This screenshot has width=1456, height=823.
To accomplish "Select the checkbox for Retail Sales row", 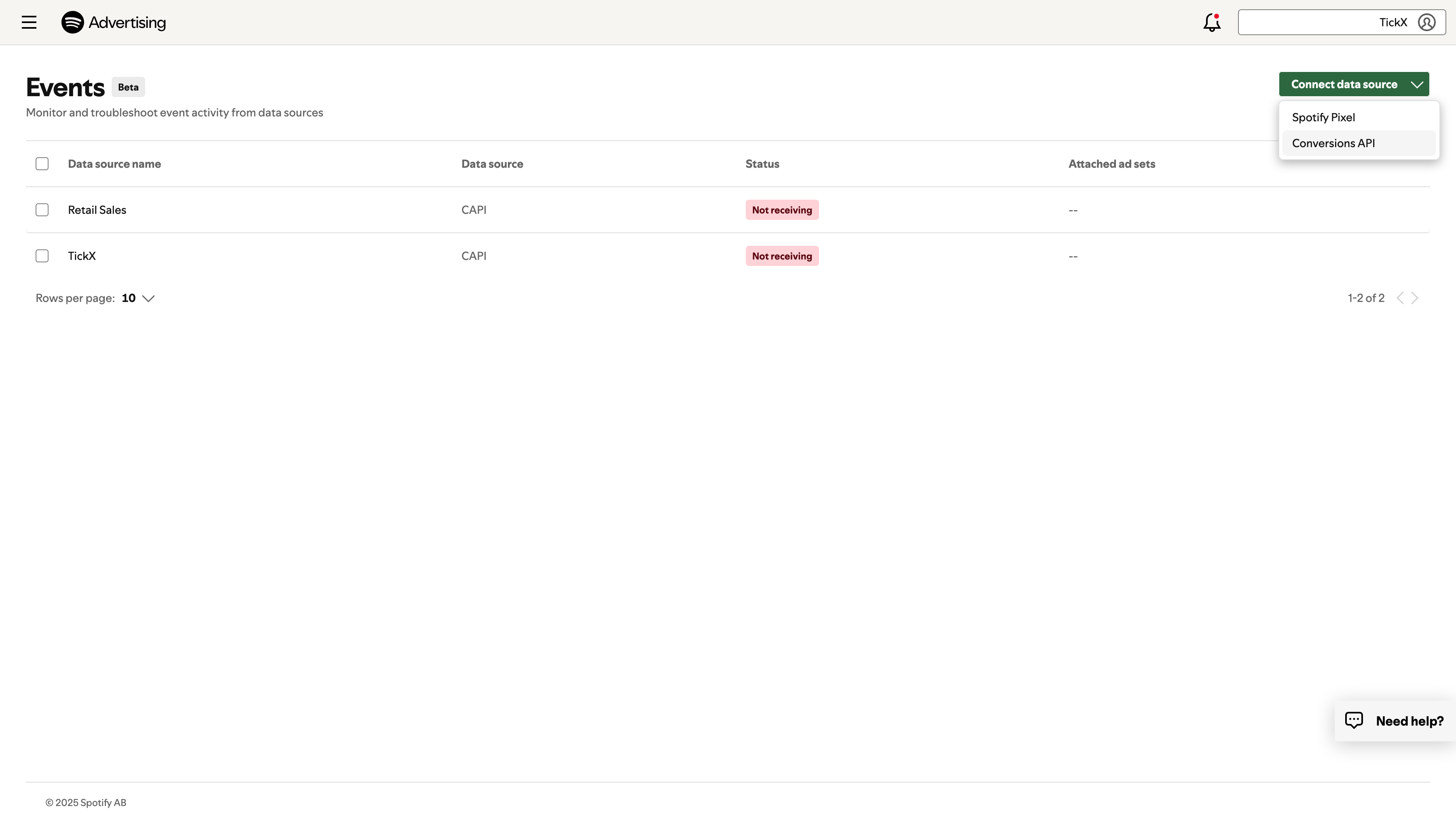I will [x=42, y=210].
